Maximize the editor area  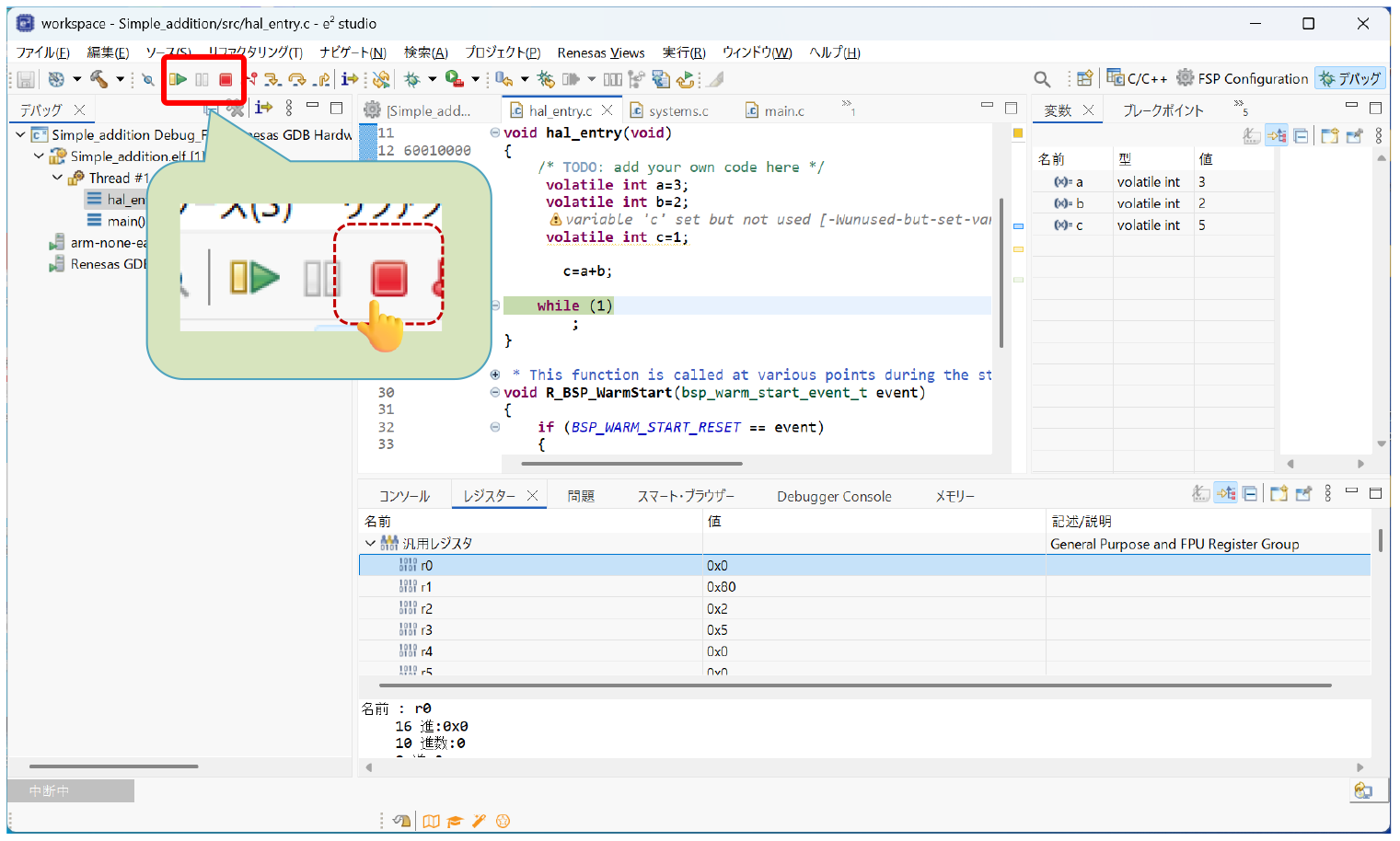point(1011,108)
